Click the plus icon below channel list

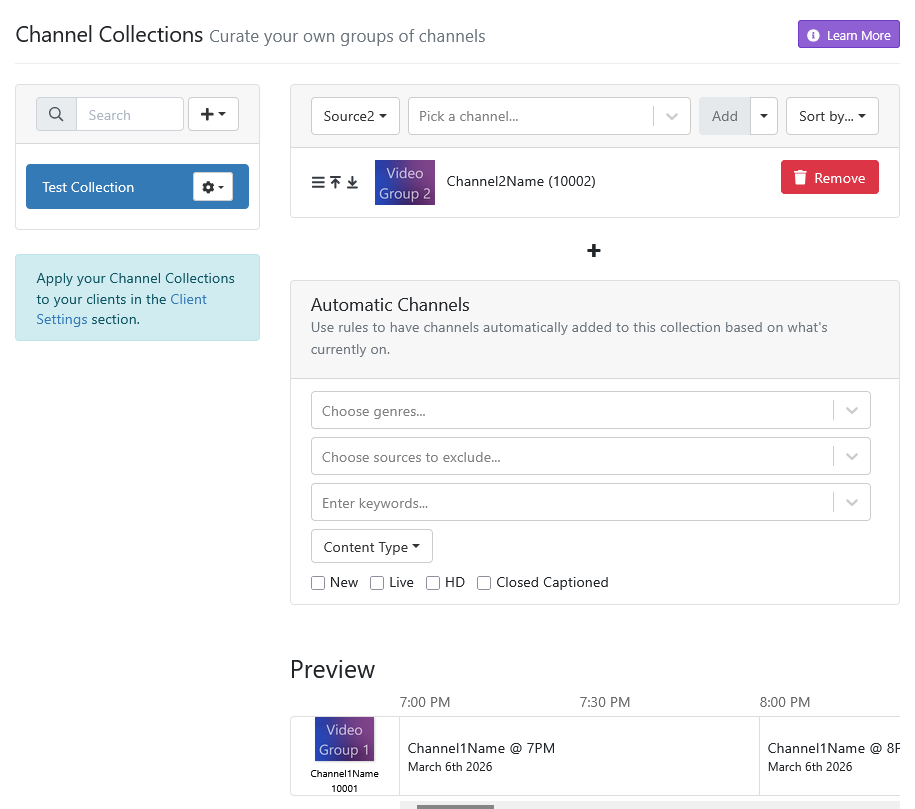click(x=594, y=250)
